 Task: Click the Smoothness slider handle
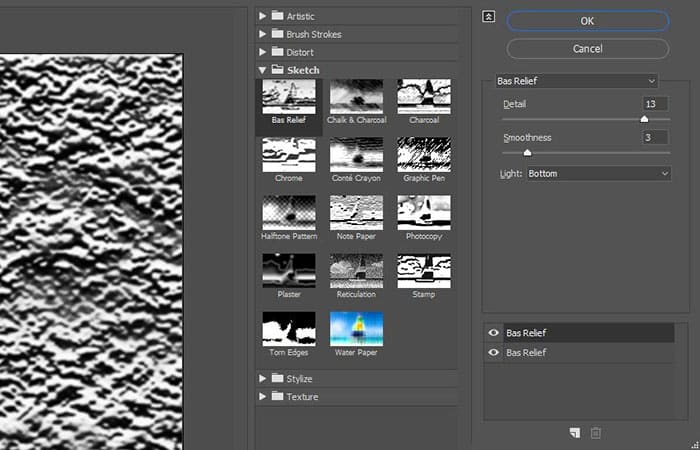(x=527, y=153)
